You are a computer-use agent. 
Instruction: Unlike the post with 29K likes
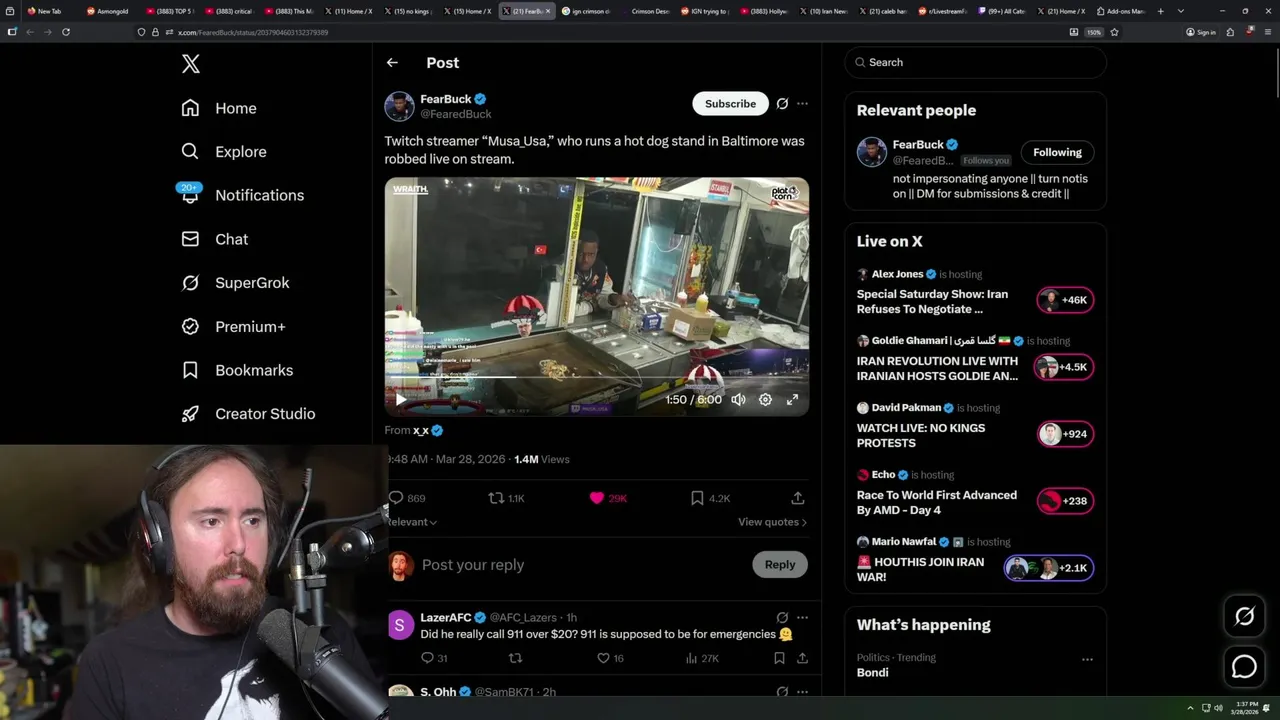click(x=608, y=498)
